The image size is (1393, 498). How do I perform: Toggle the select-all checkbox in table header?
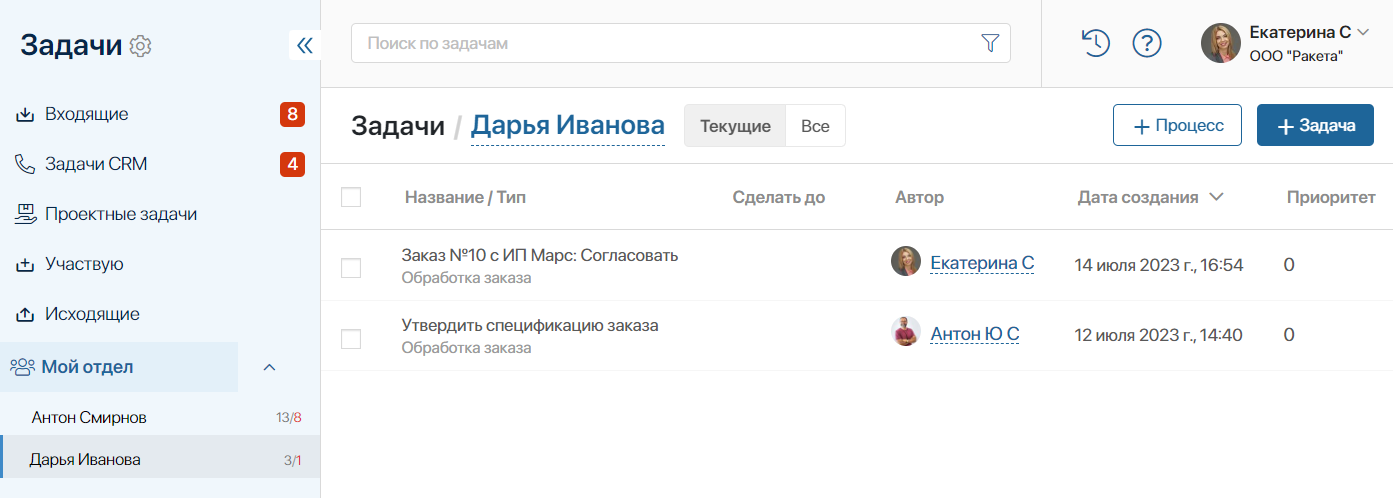tap(351, 197)
